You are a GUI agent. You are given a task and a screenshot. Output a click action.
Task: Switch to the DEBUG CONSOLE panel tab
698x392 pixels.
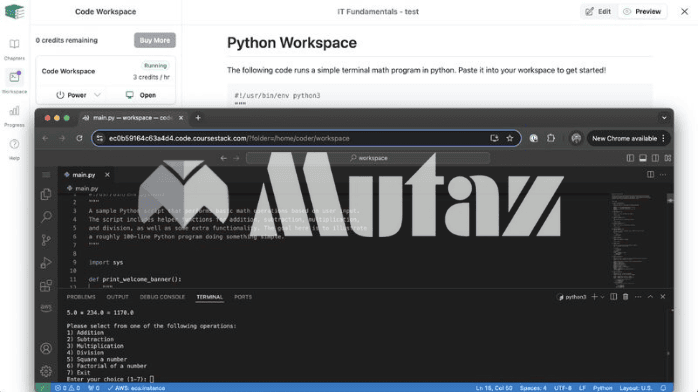point(162,297)
